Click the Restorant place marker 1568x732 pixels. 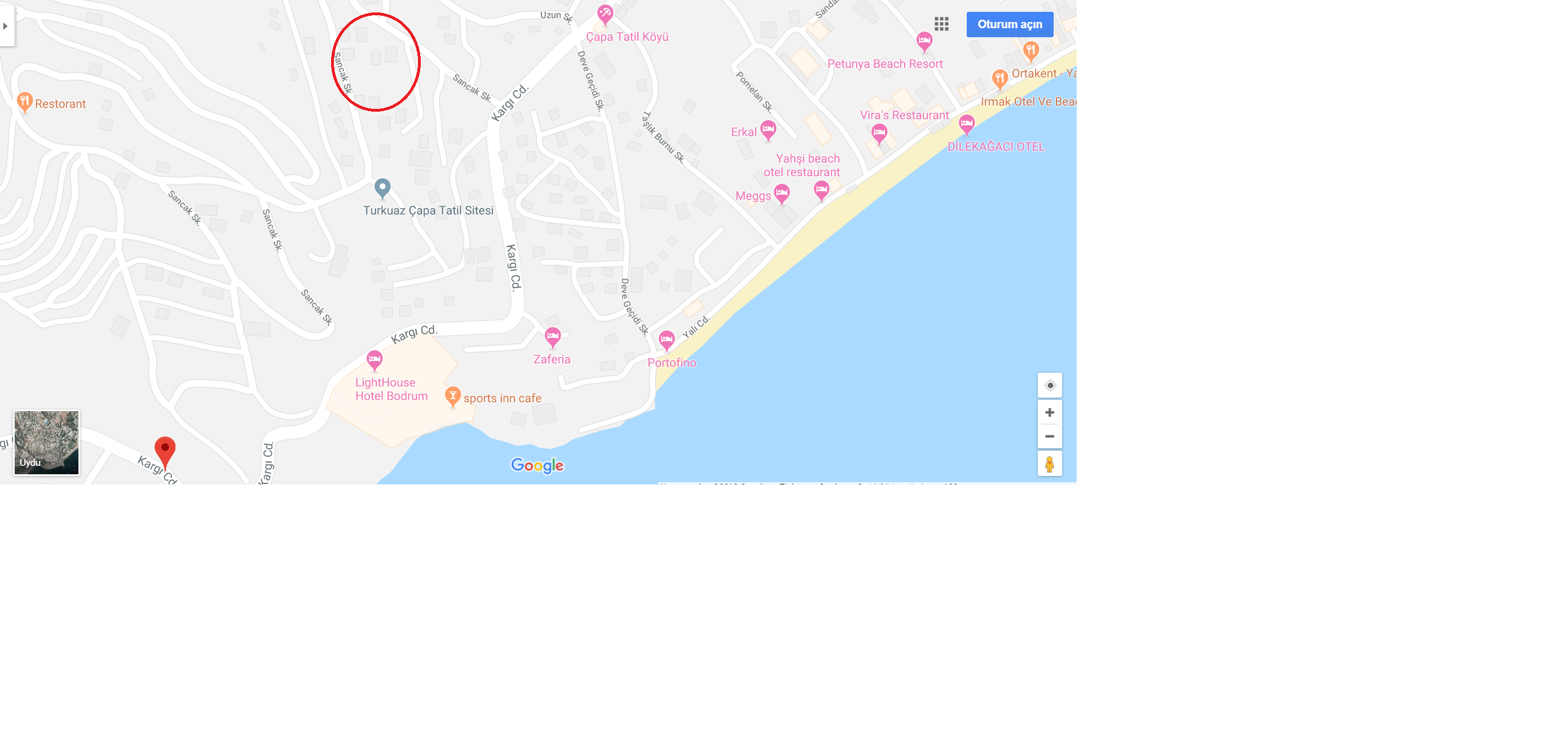(25, 102)
